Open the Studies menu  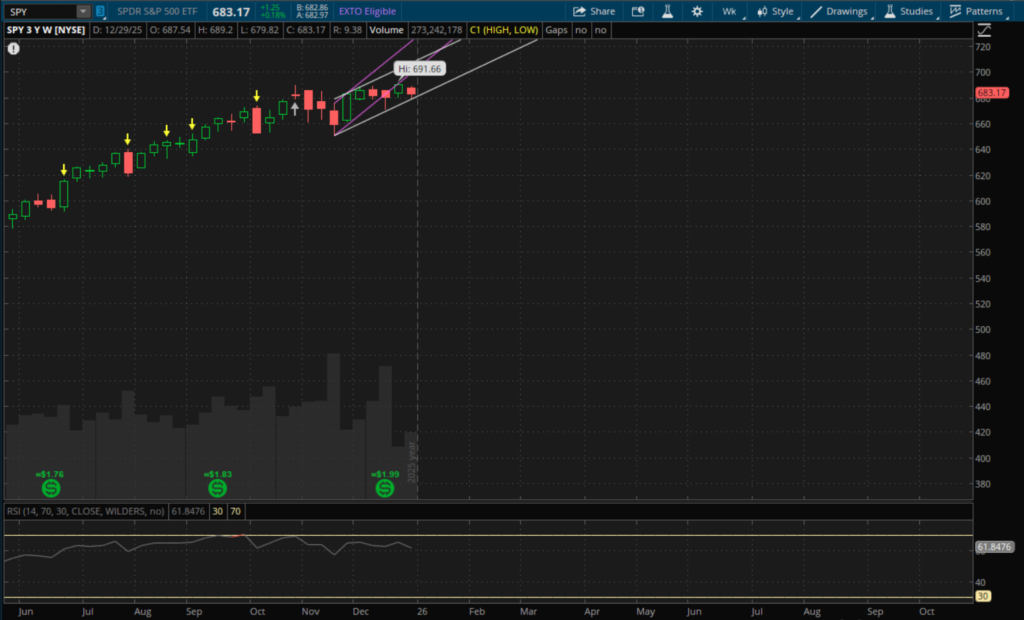point(908,11)
